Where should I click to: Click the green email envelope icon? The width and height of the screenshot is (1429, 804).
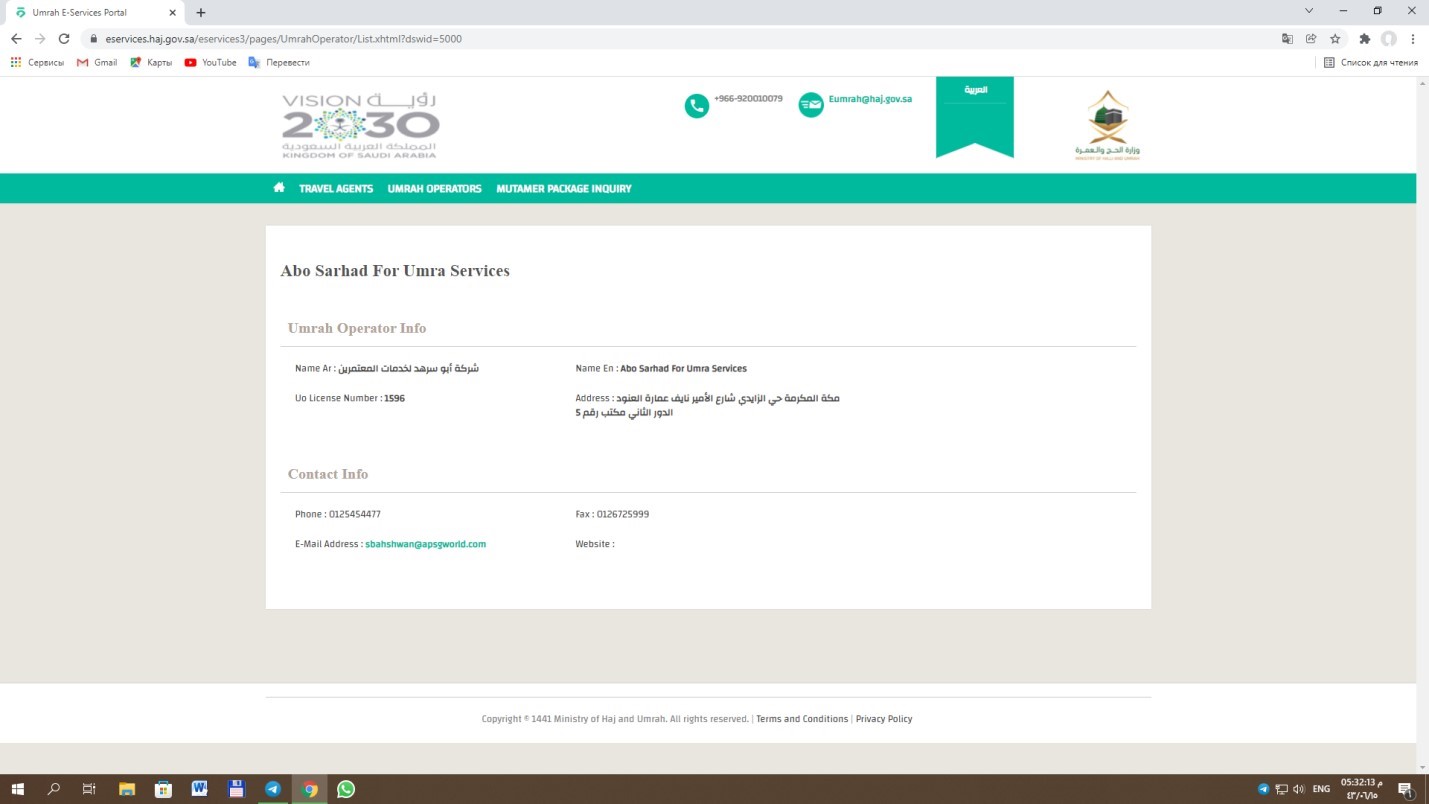pyautogui.click(x=811, y=105)
